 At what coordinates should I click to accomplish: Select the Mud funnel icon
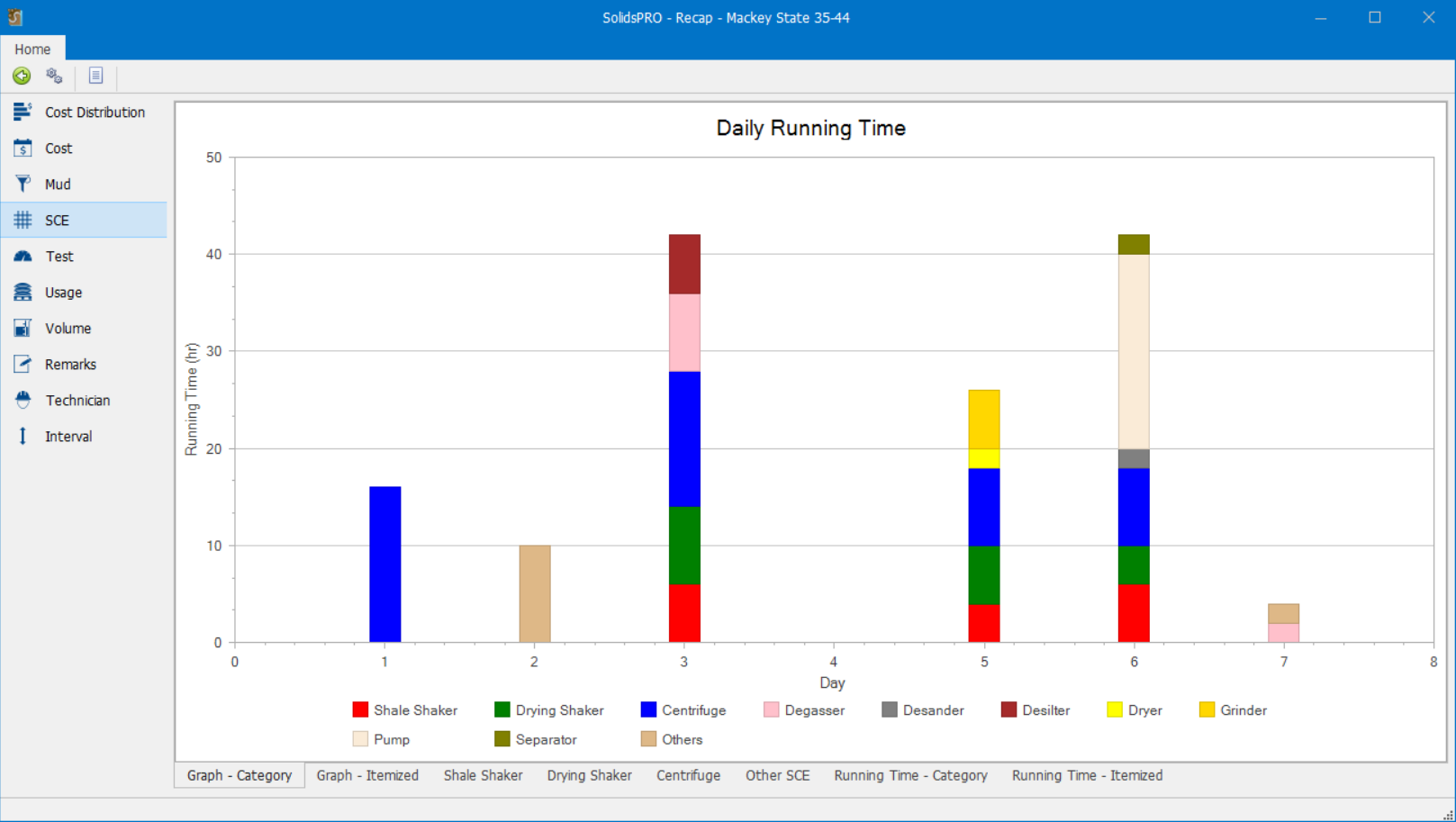click(x=23, y=185)
